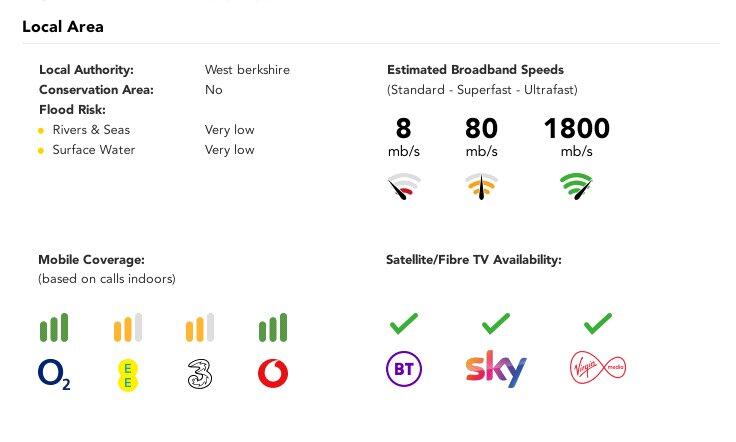
Task: Click the Sky logo
Action: [496, 369]
